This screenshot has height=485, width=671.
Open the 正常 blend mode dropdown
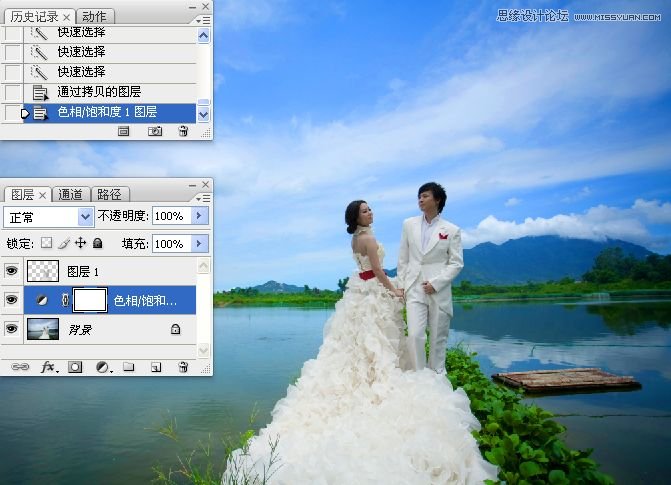85,217
